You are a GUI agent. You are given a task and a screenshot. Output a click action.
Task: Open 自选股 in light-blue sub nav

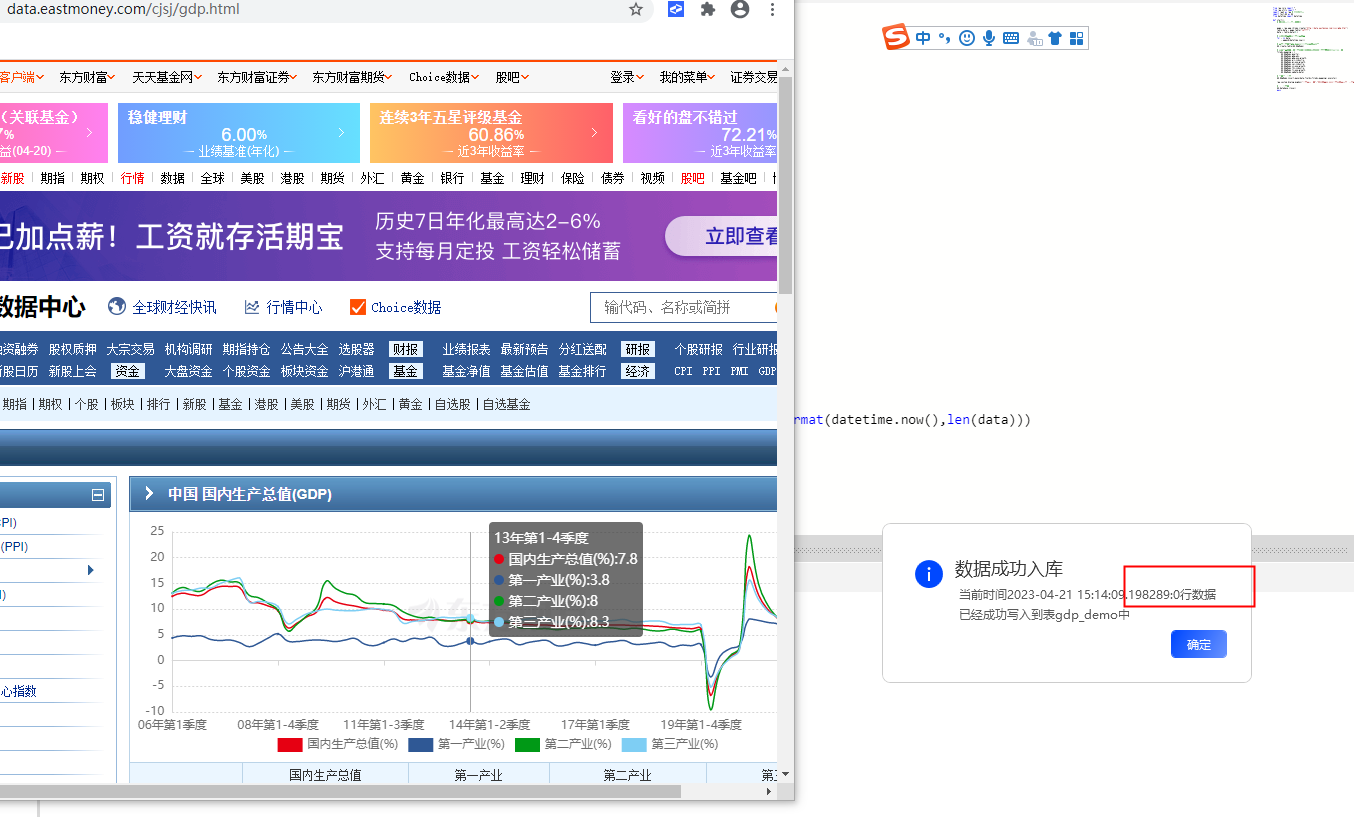(x=452, y=404)
